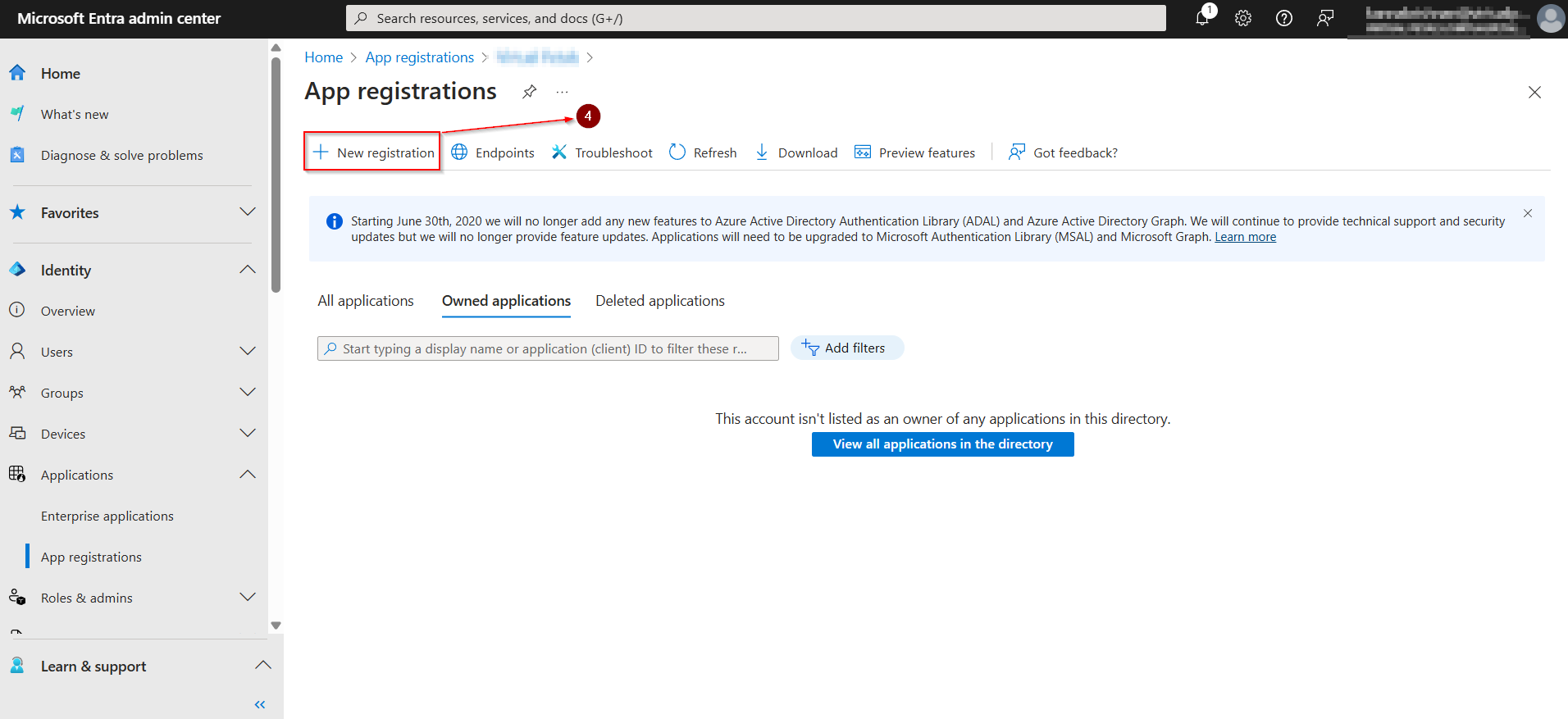1568x719 pixels.
Task: Click the Favorites star icon
Action: pos(16,212)
